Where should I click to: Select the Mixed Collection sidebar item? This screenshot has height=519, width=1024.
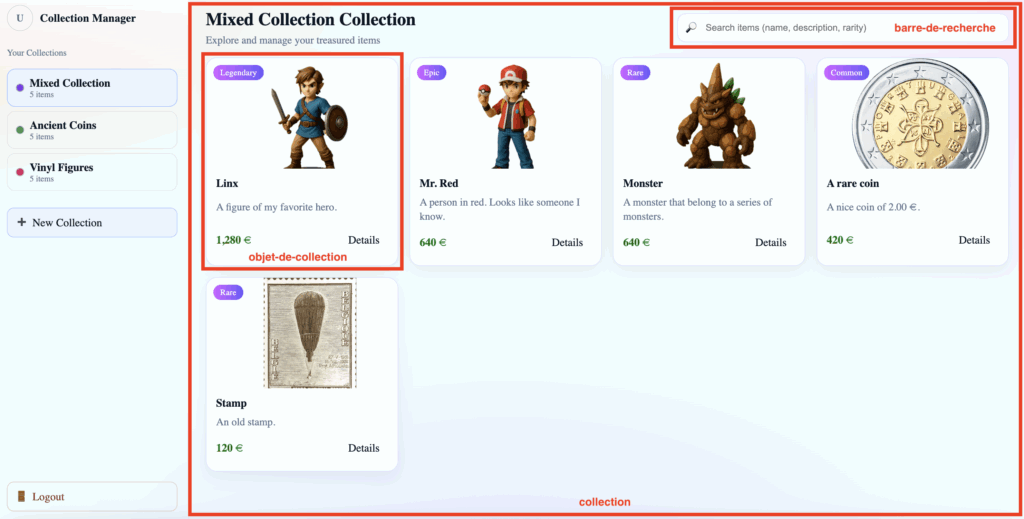[92, 88]
